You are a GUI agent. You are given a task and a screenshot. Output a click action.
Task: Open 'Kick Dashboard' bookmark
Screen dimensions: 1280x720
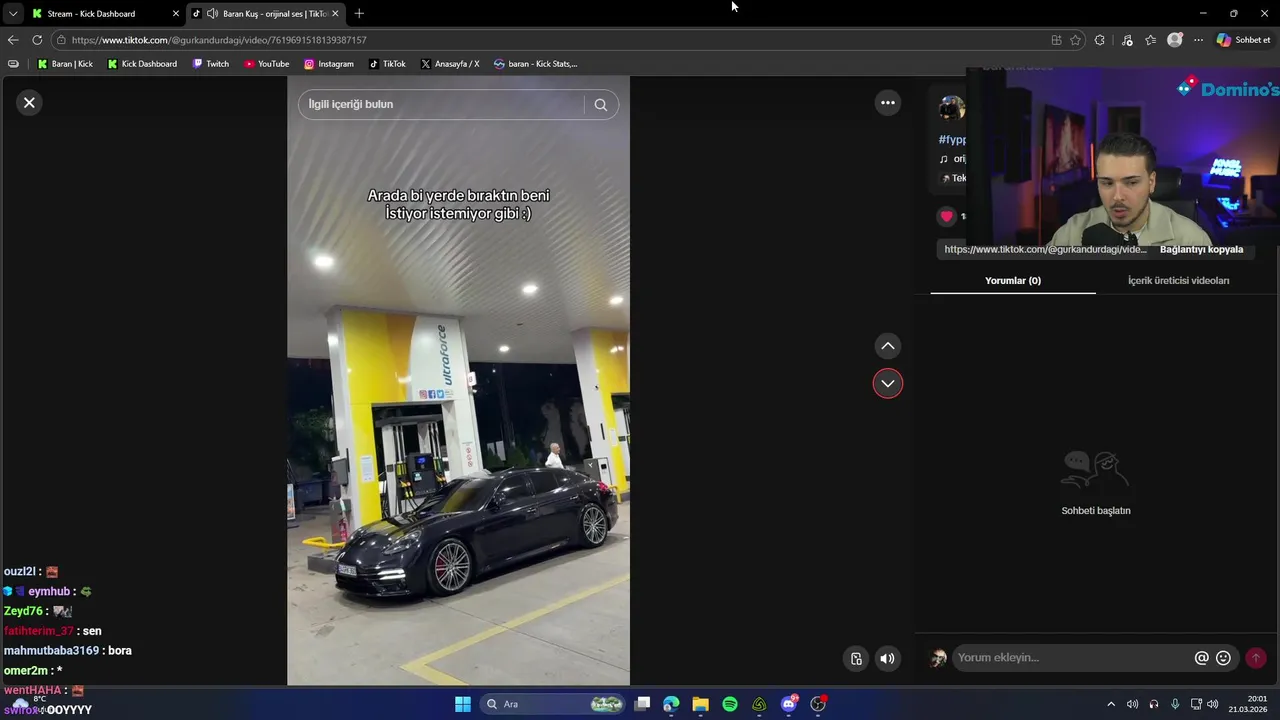point(142,64)
